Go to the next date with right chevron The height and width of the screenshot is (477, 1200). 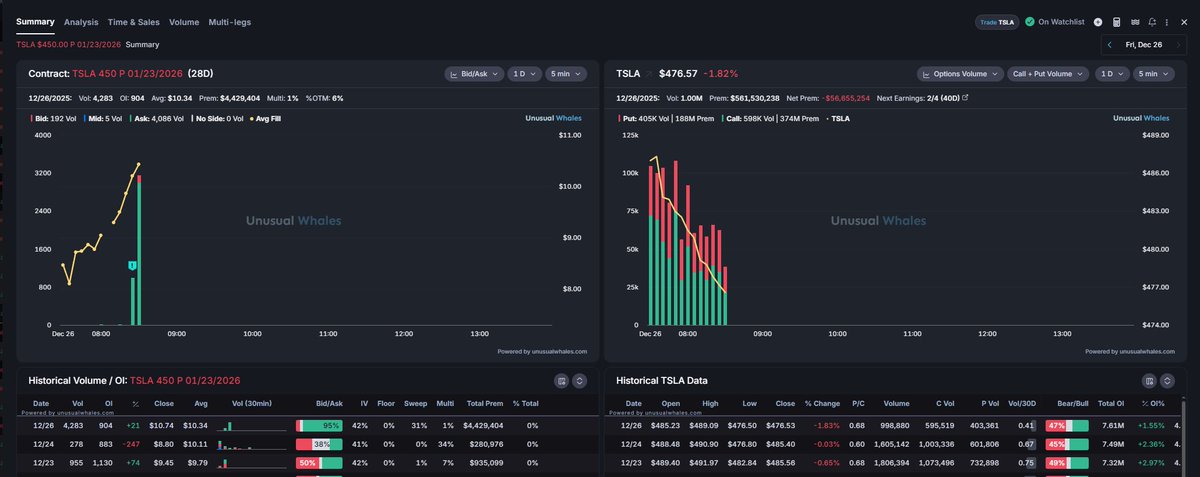tap(1181, 45)
